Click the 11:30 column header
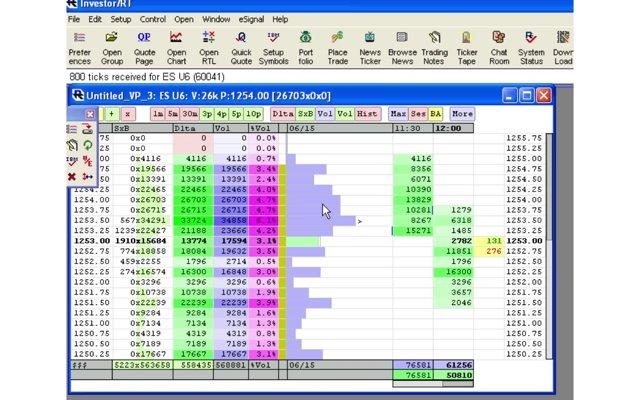The image size is (640, 400). (x=413, y=128)
